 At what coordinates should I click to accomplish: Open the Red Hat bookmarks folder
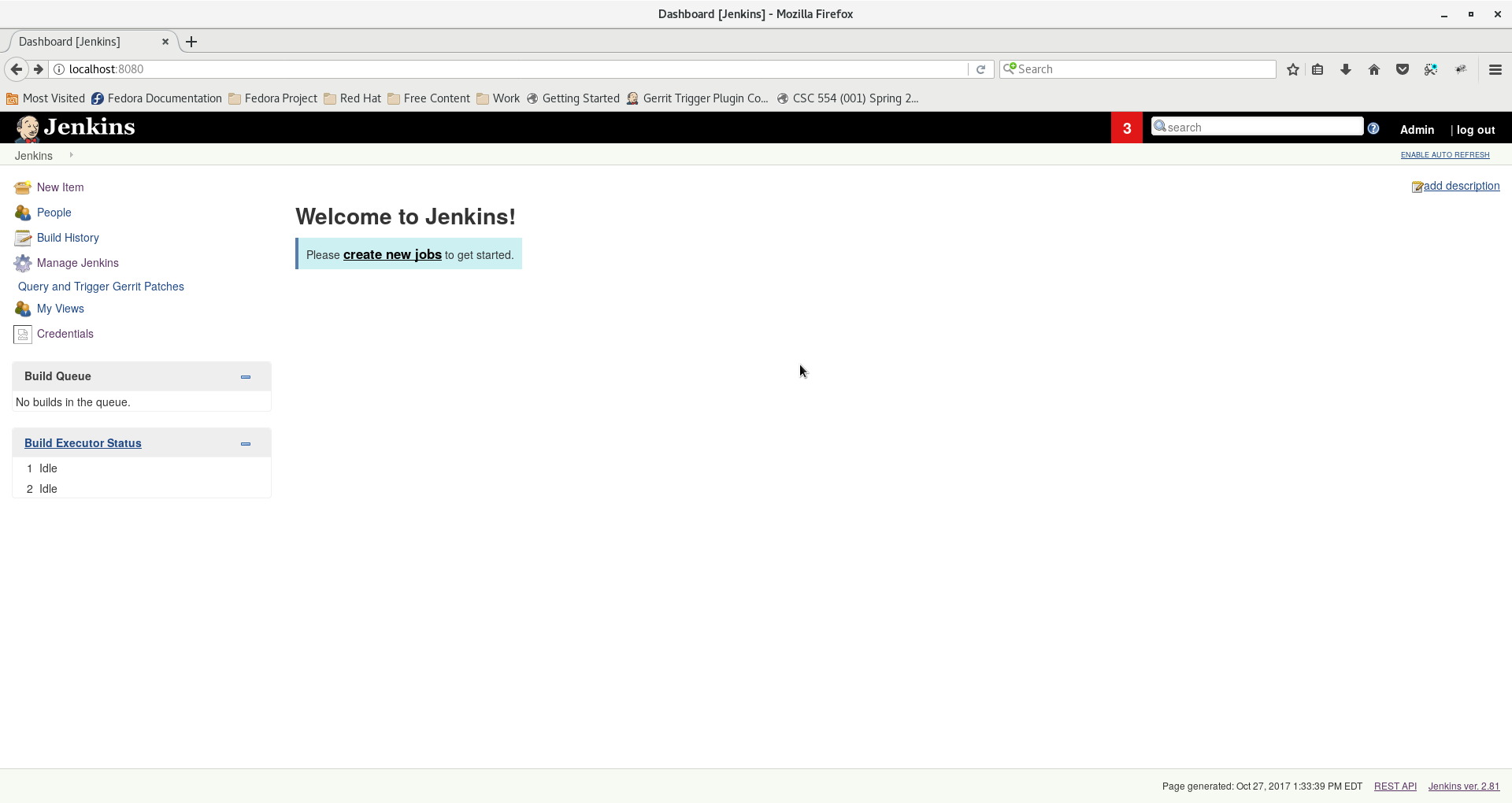point(352,98)
